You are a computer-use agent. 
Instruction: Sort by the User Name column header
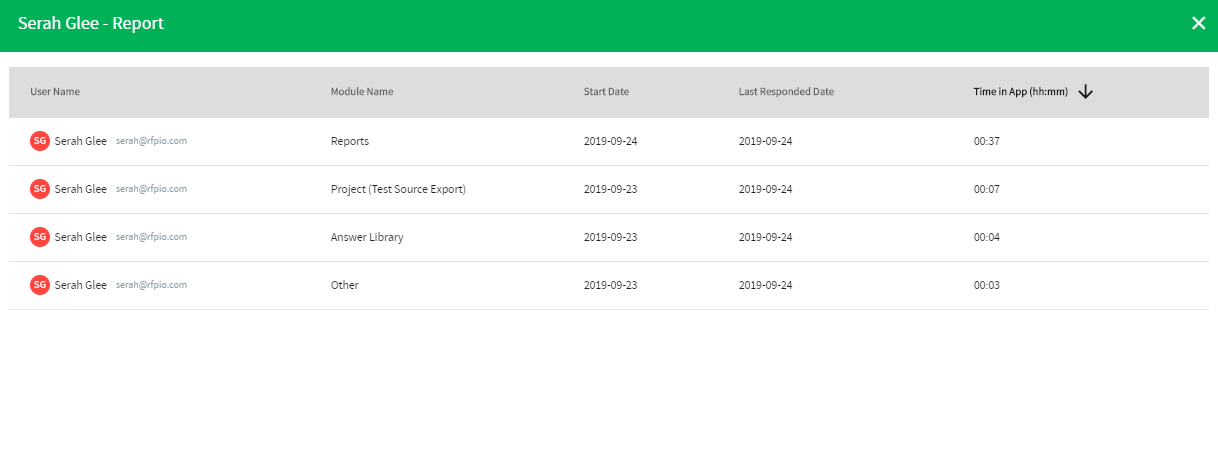(55, 91)
